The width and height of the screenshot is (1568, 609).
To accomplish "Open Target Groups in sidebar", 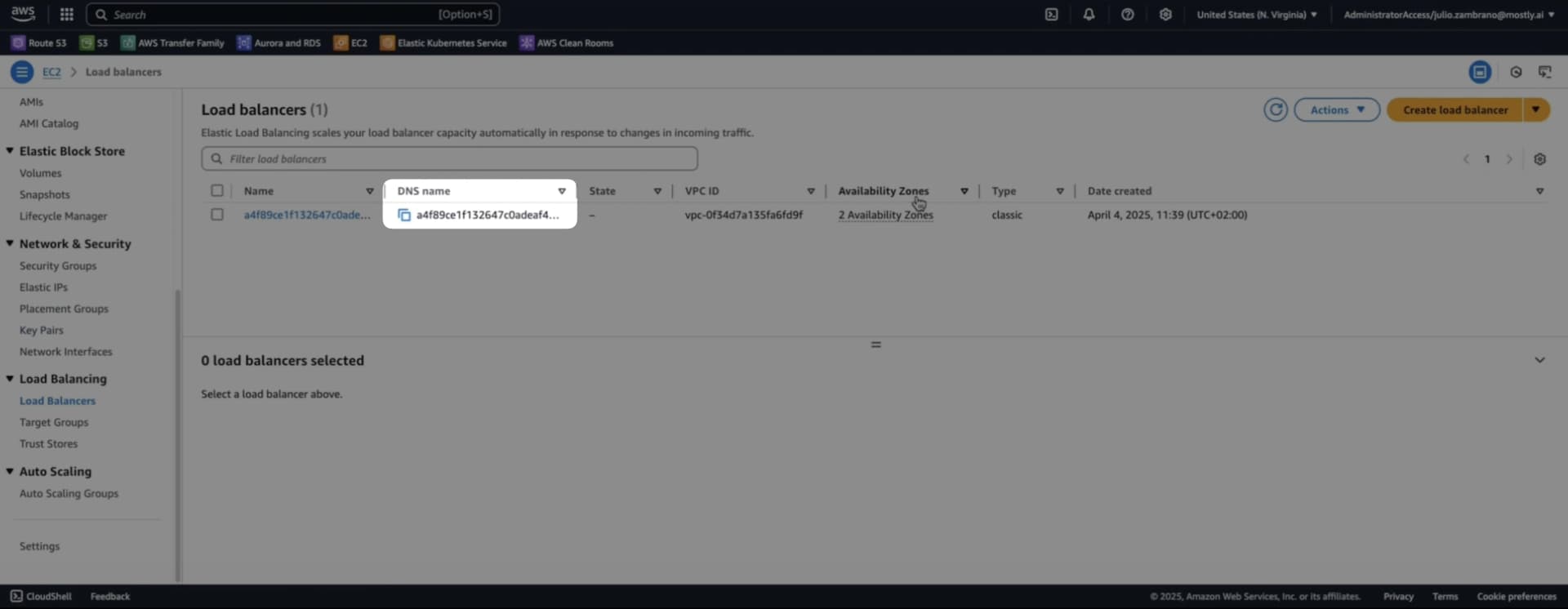I will click(54, 422).
